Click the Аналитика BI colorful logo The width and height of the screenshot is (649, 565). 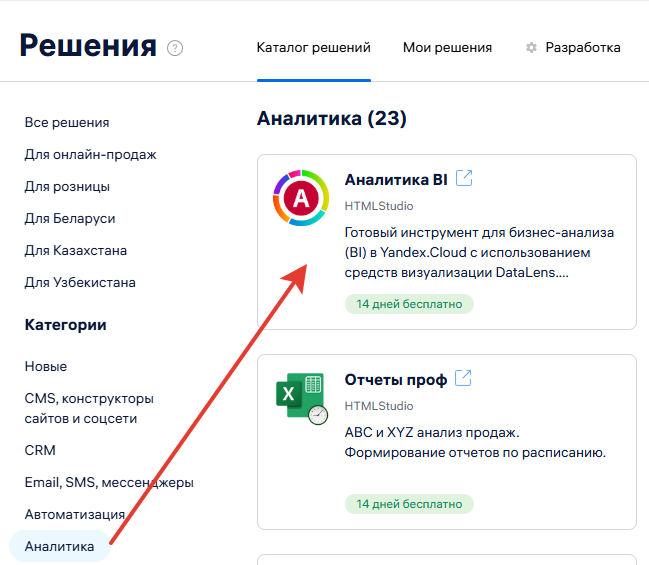[301, 199]
